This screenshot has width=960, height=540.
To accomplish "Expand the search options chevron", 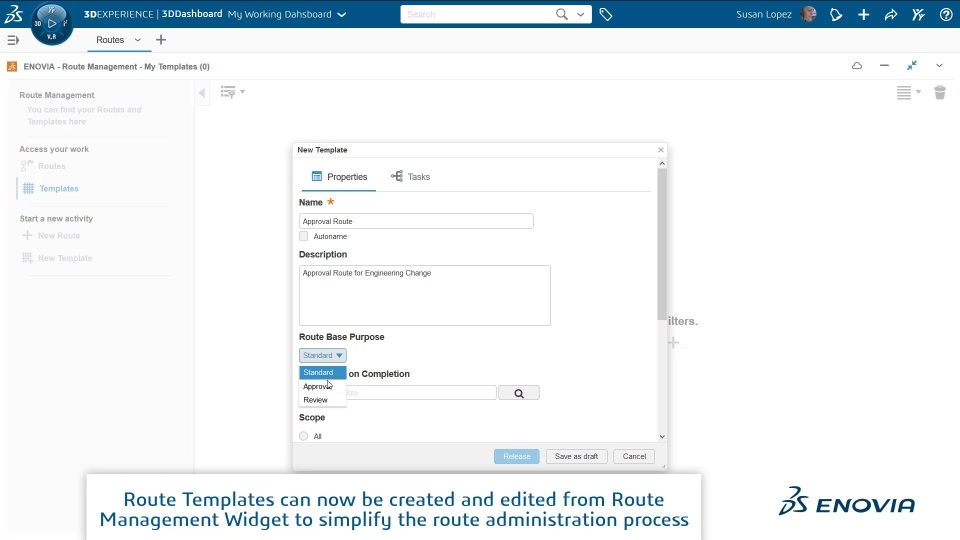I will (580, 14).
